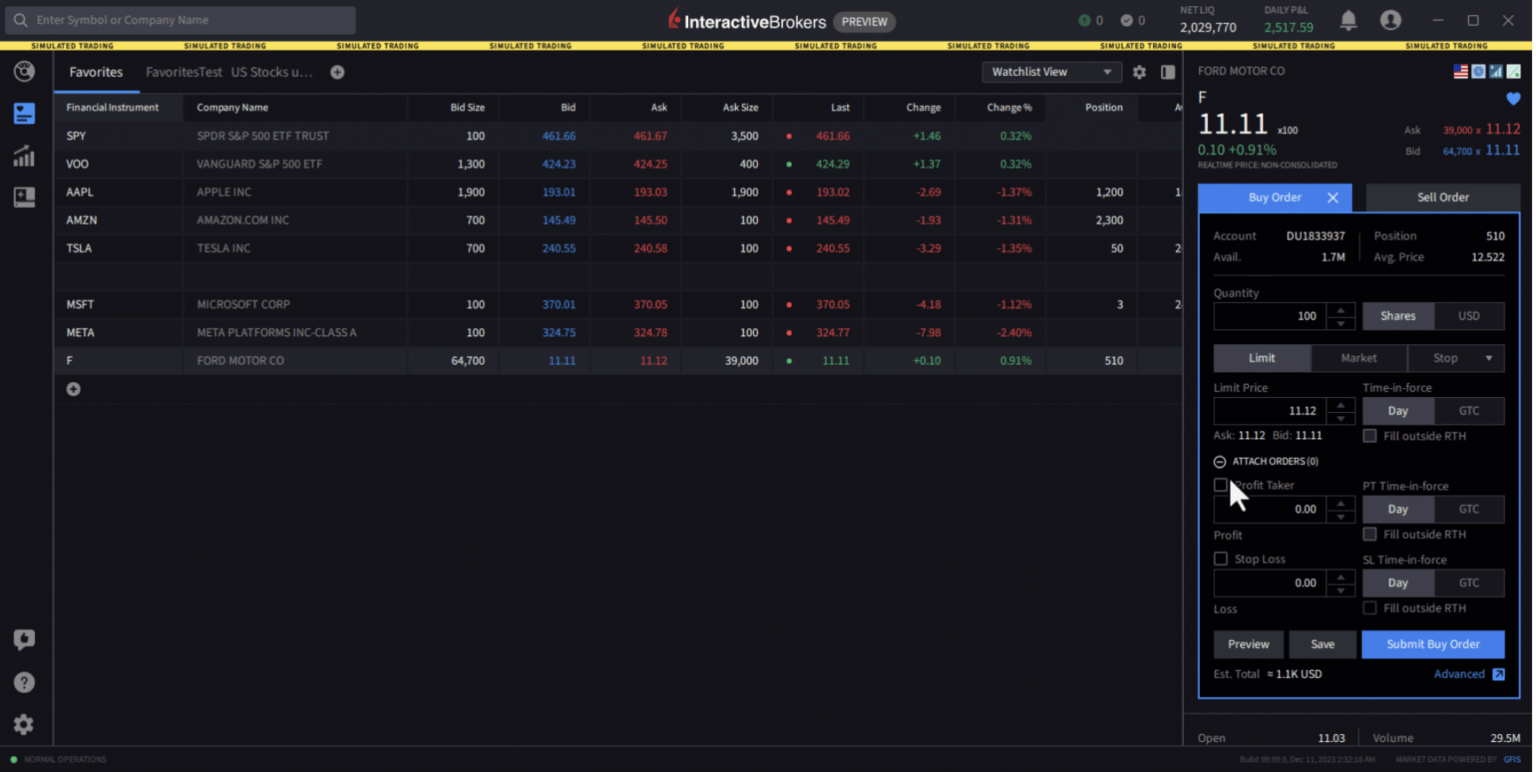
Task: Preview the current buy order
Action: [x=1248, y=644]
